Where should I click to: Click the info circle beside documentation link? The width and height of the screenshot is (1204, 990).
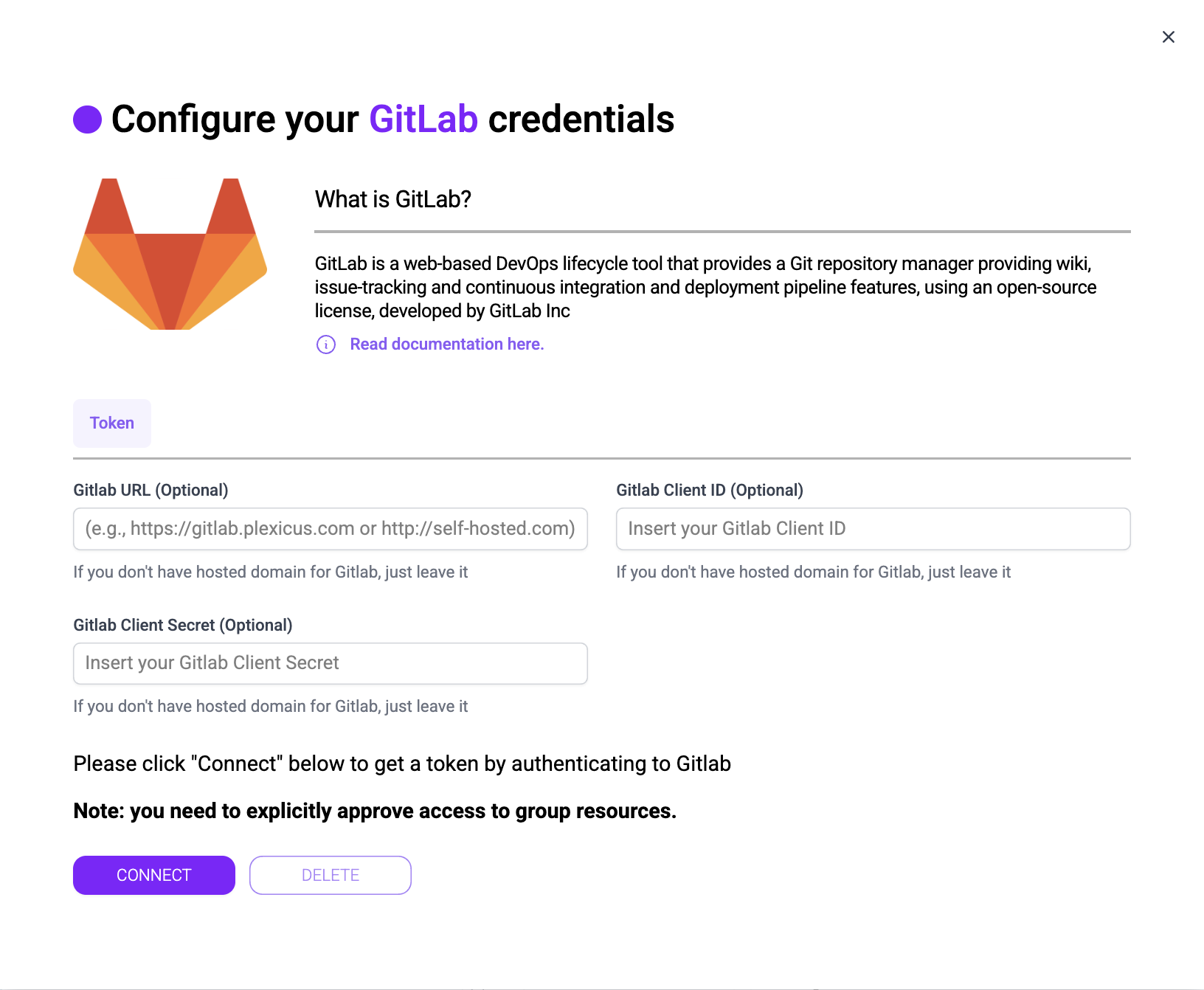(x=325, y=345)
